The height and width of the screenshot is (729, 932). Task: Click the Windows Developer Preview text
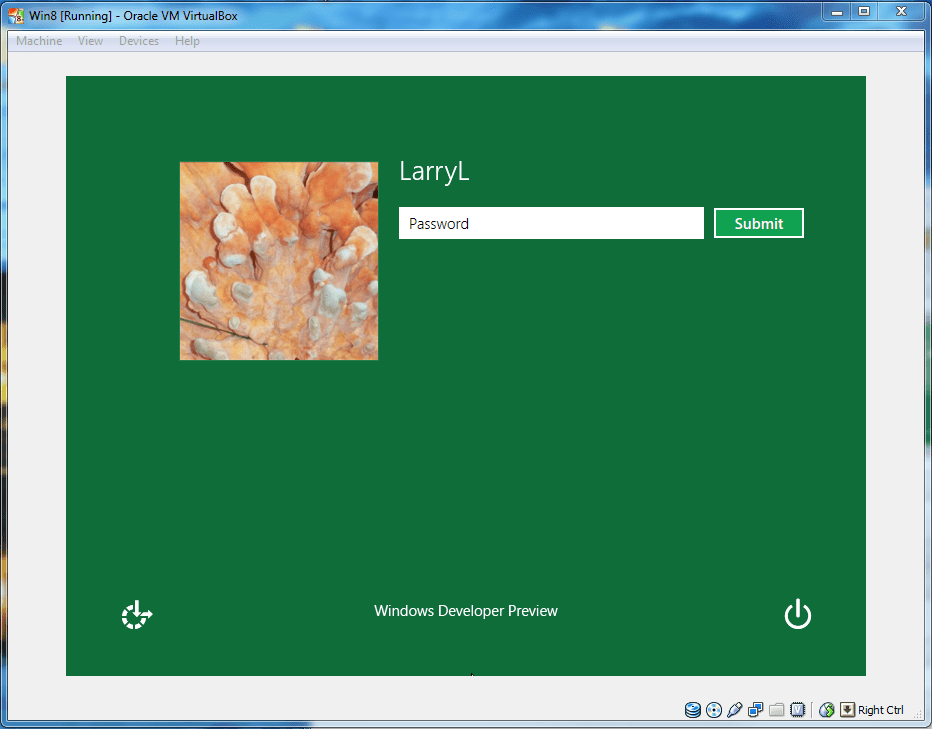tap(466, 611)
